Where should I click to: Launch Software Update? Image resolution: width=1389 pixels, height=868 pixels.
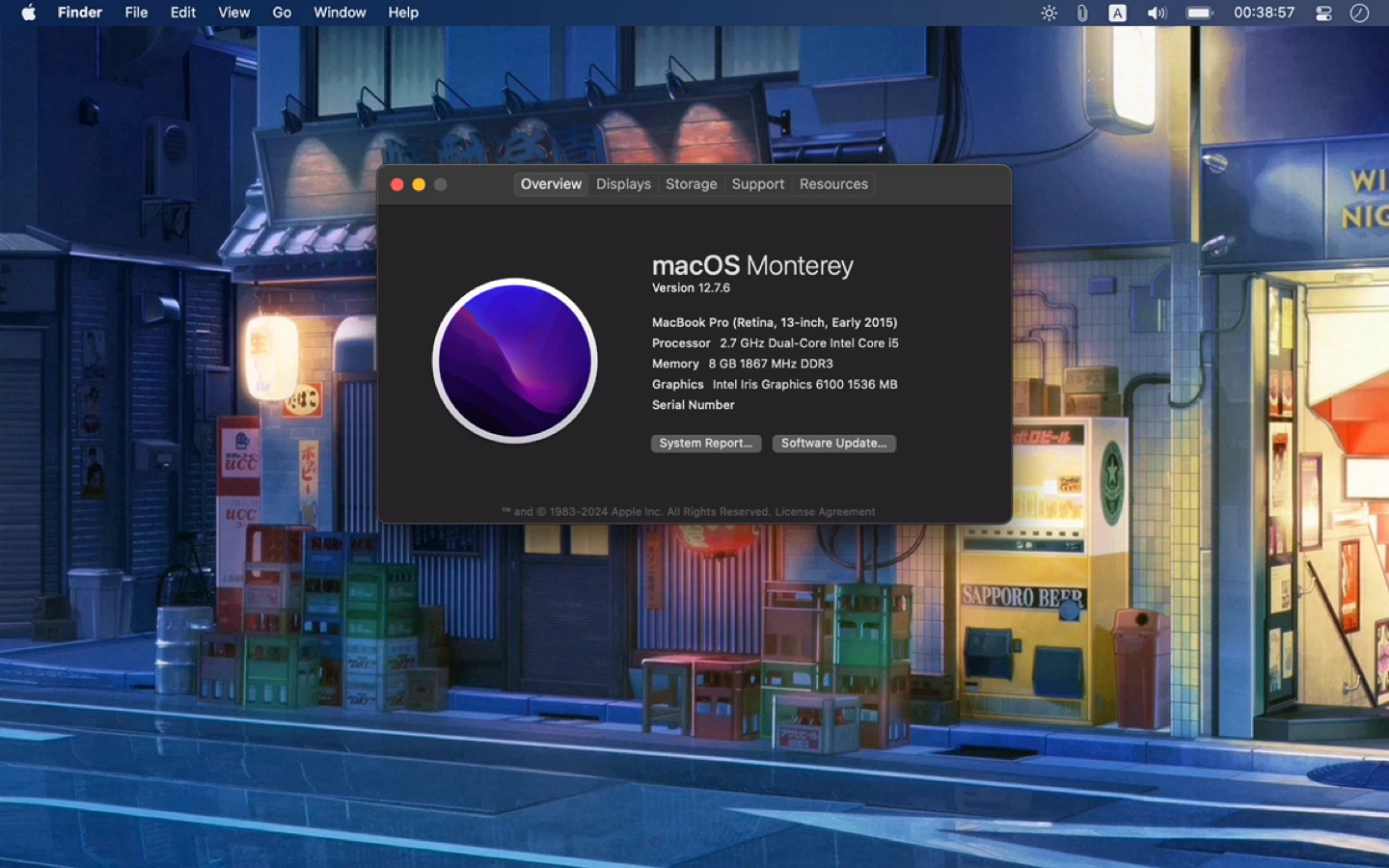click(833, 444)
